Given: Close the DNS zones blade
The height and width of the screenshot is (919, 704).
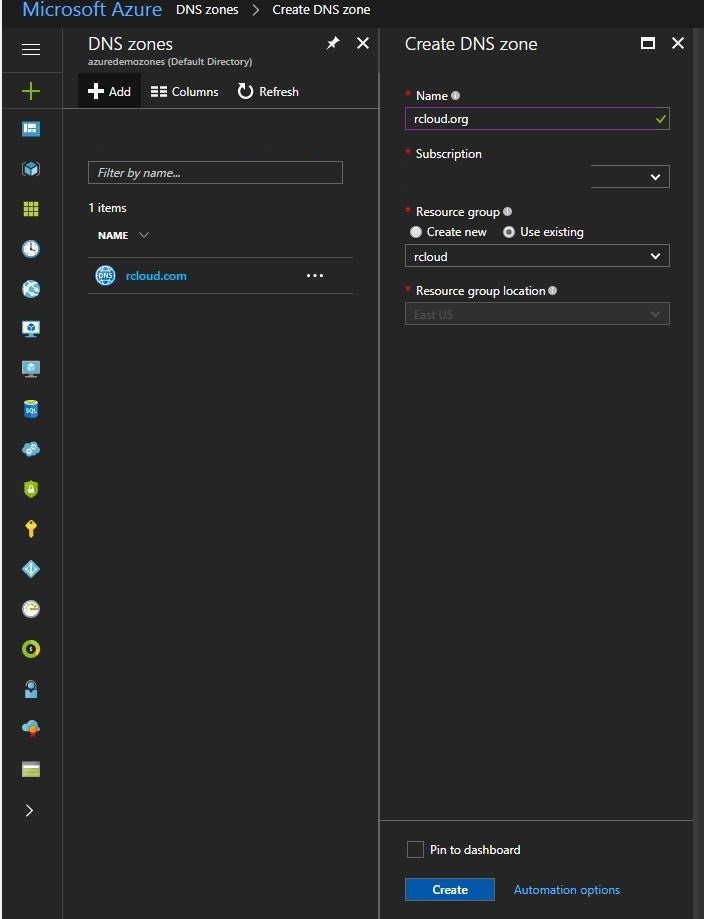Looking at the screenshot, I should coord(363,43).
